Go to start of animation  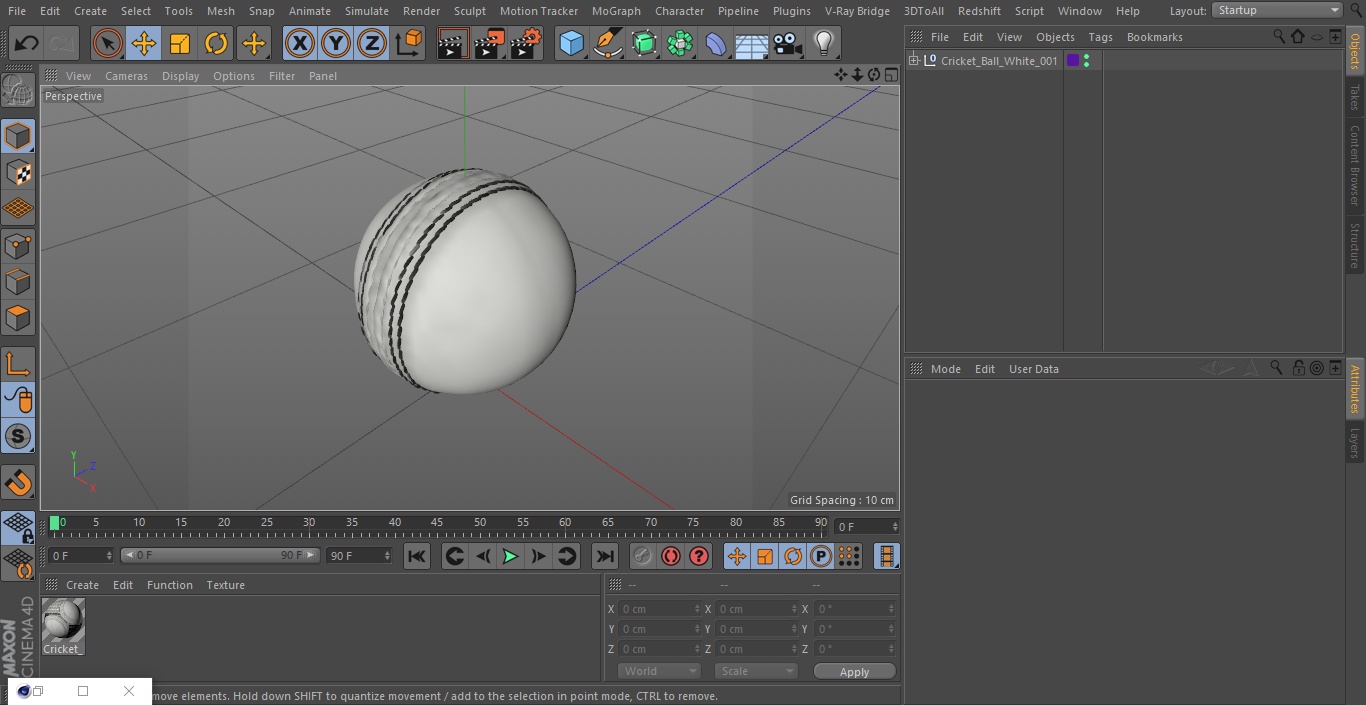[x=417, y=556]
